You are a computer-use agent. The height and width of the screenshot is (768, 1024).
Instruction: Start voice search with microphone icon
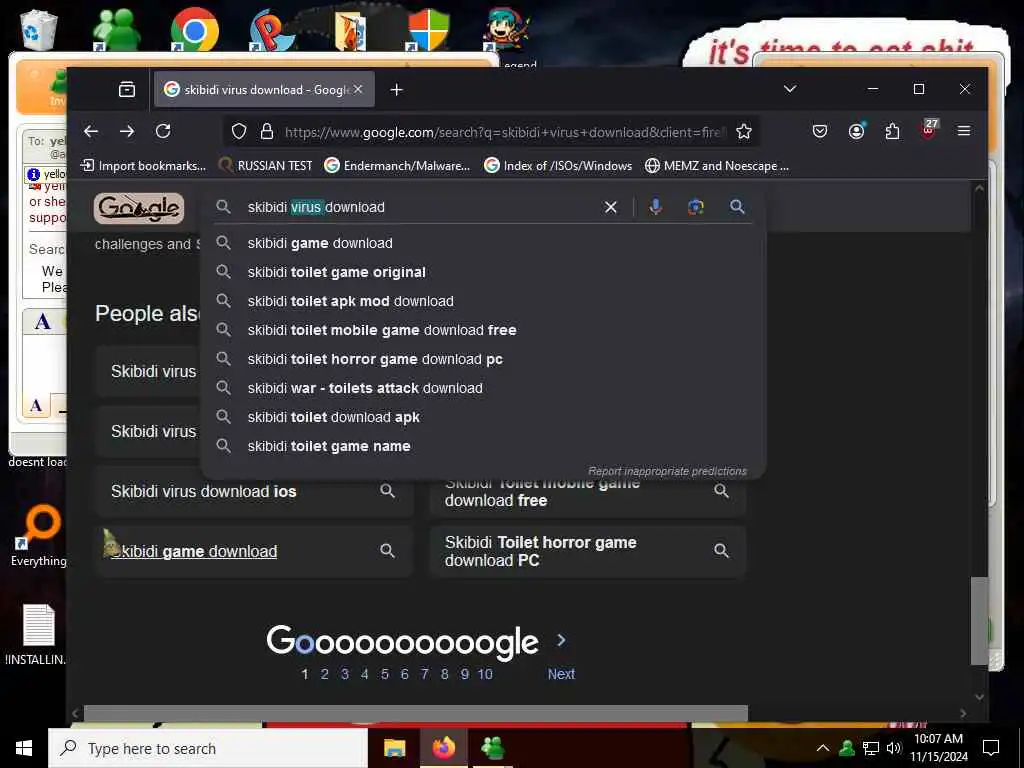tap(655, 207)
